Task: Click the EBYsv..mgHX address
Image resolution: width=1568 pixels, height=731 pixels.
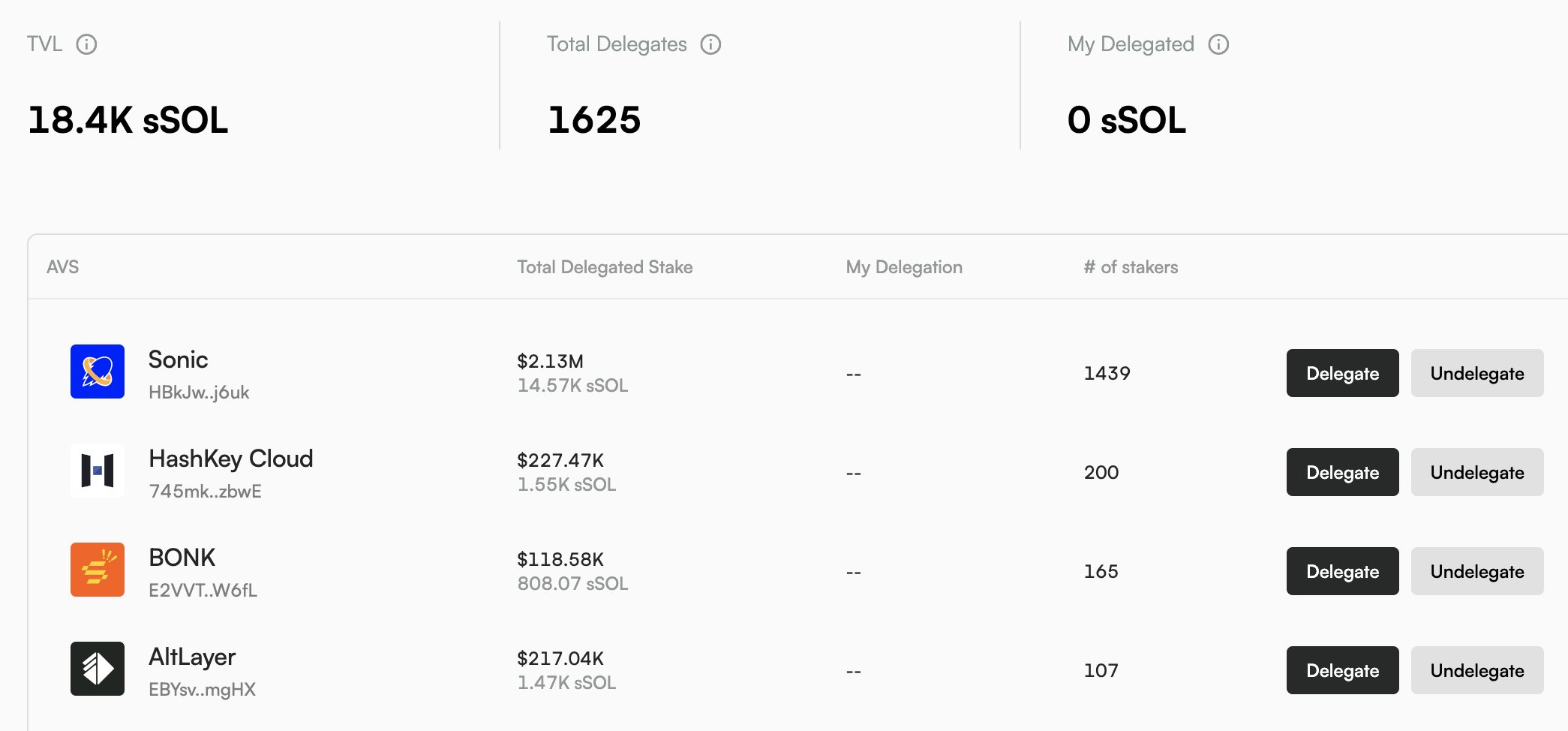Action: 202,690
